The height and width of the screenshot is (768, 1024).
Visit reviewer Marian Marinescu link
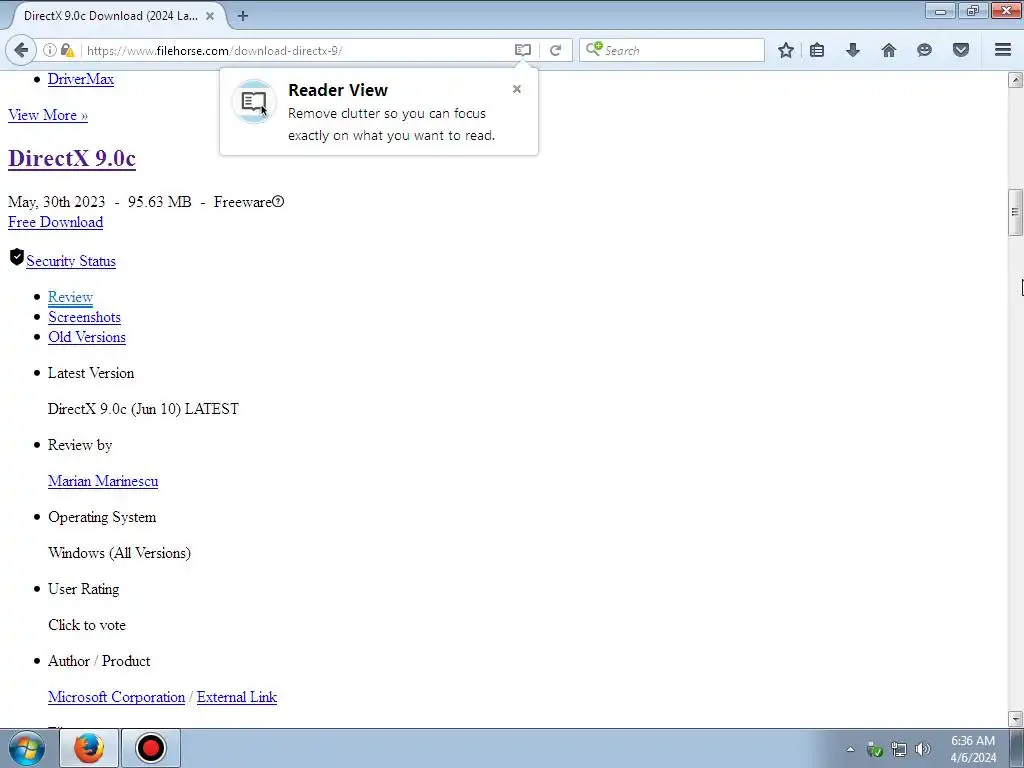[103, 481]
